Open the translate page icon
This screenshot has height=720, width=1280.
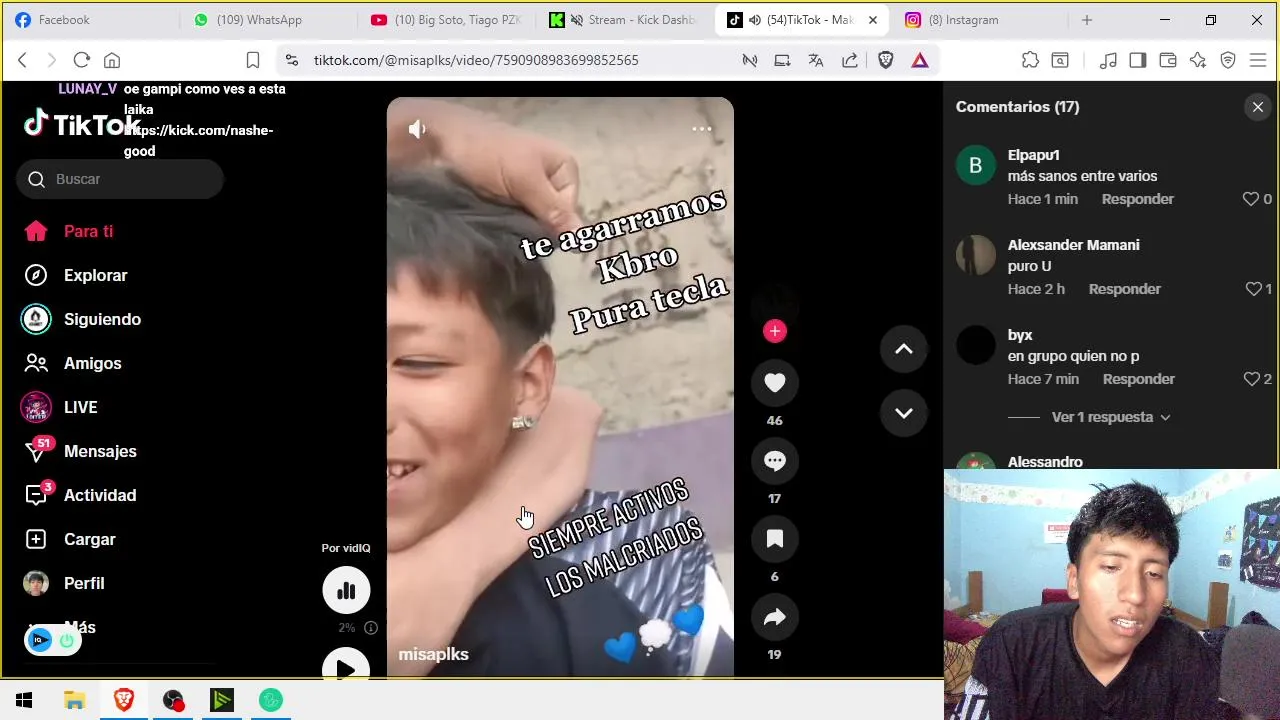(x=816, y=60)
